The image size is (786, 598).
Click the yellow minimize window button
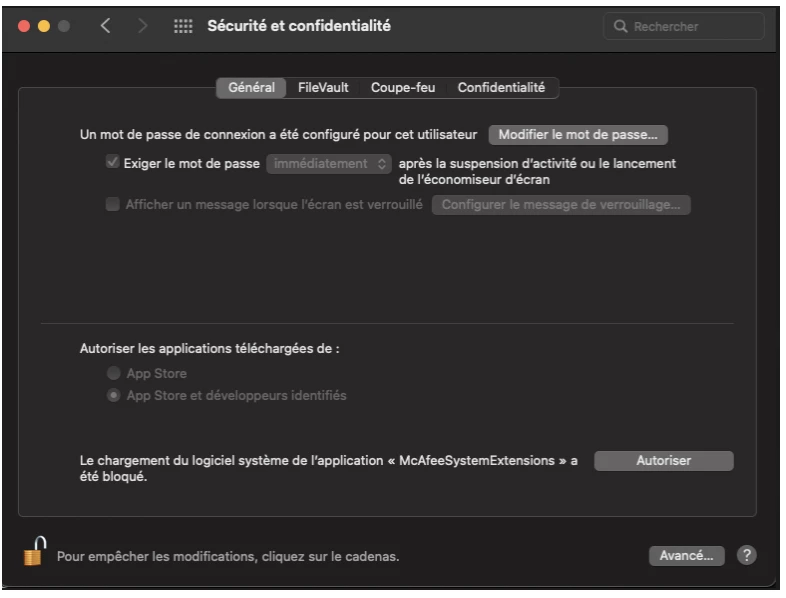click(x=44, y=26)
